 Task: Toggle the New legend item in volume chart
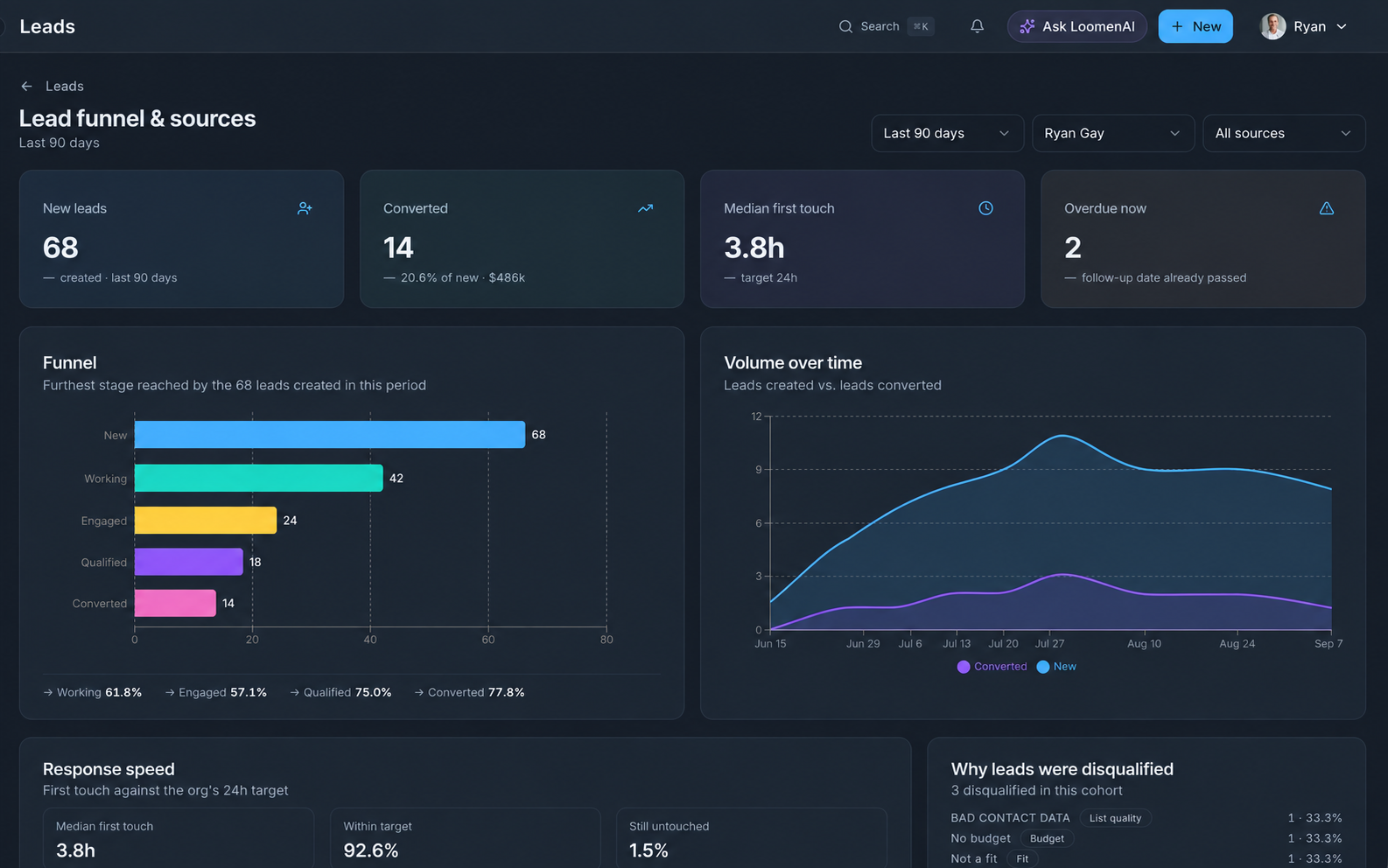point(1056,667)
